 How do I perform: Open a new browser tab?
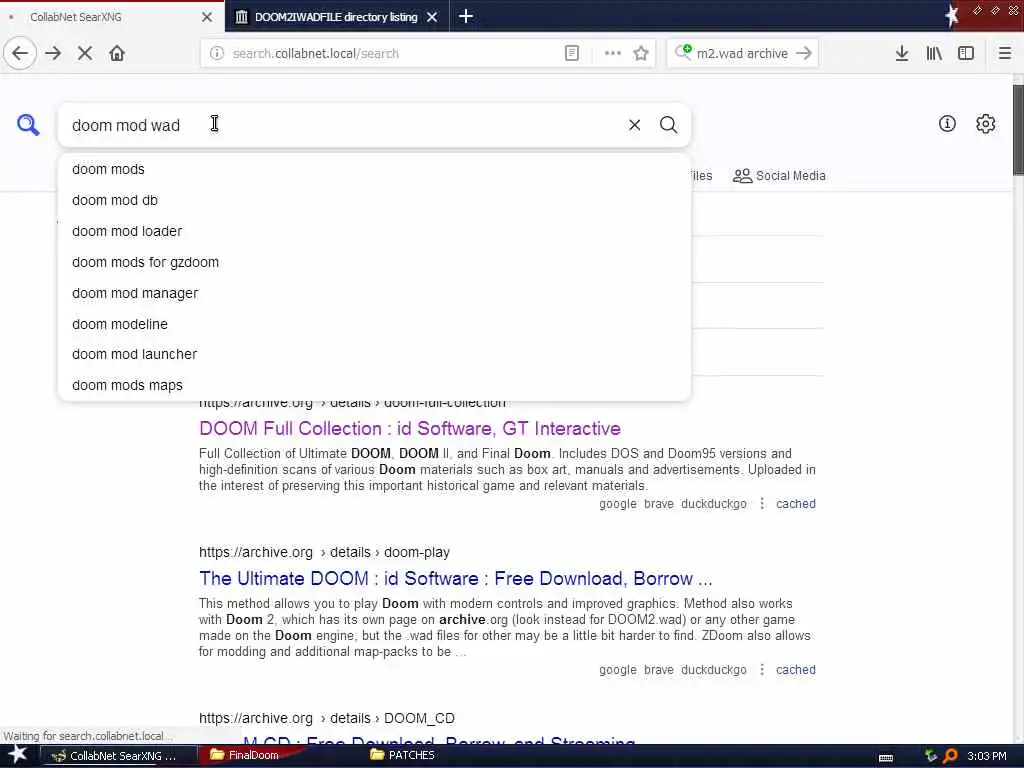pos(466,16)
